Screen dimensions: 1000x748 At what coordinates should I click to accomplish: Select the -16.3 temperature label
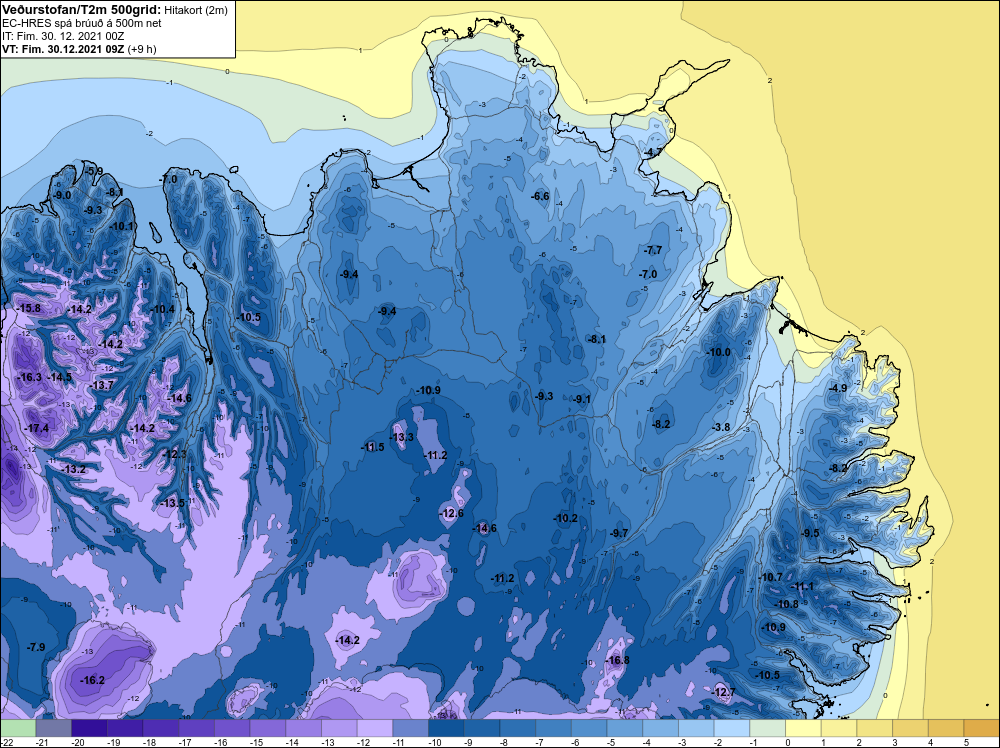(30, 377)
